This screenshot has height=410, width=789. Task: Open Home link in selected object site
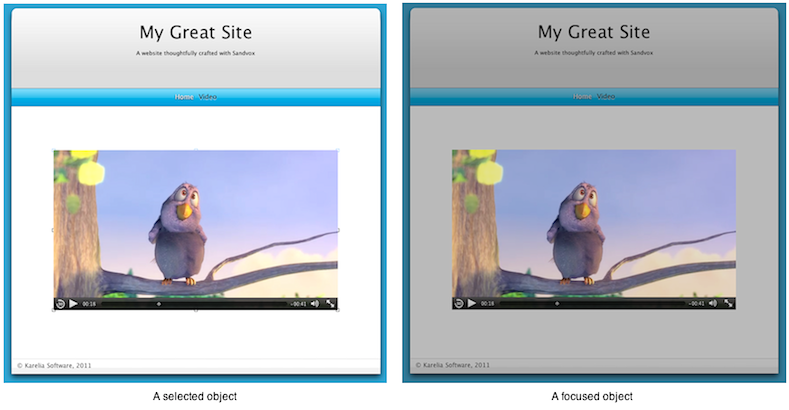coord(184,97)
